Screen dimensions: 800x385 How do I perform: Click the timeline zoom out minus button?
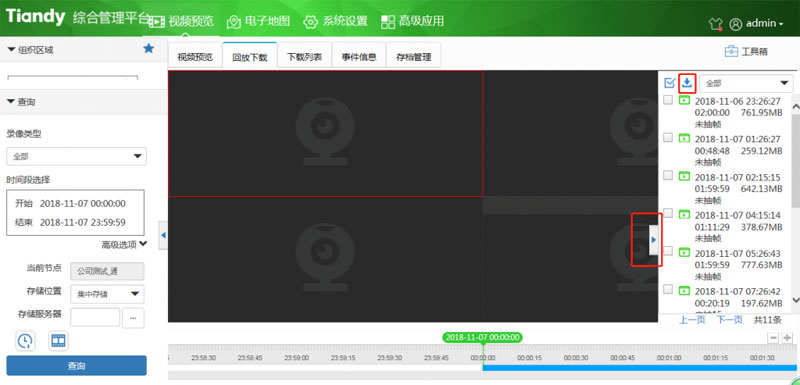click(773, 338)
